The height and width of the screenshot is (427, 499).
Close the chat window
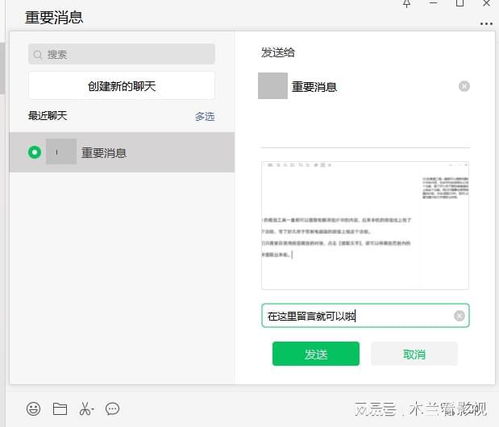[486, 3]
